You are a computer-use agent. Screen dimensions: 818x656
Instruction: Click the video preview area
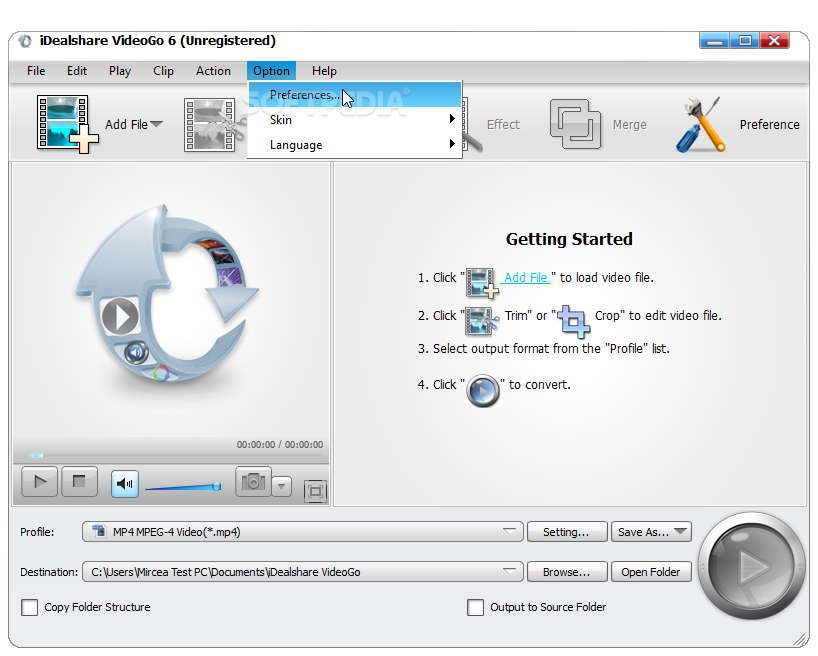pyautogui.click(x=171, y=300)
